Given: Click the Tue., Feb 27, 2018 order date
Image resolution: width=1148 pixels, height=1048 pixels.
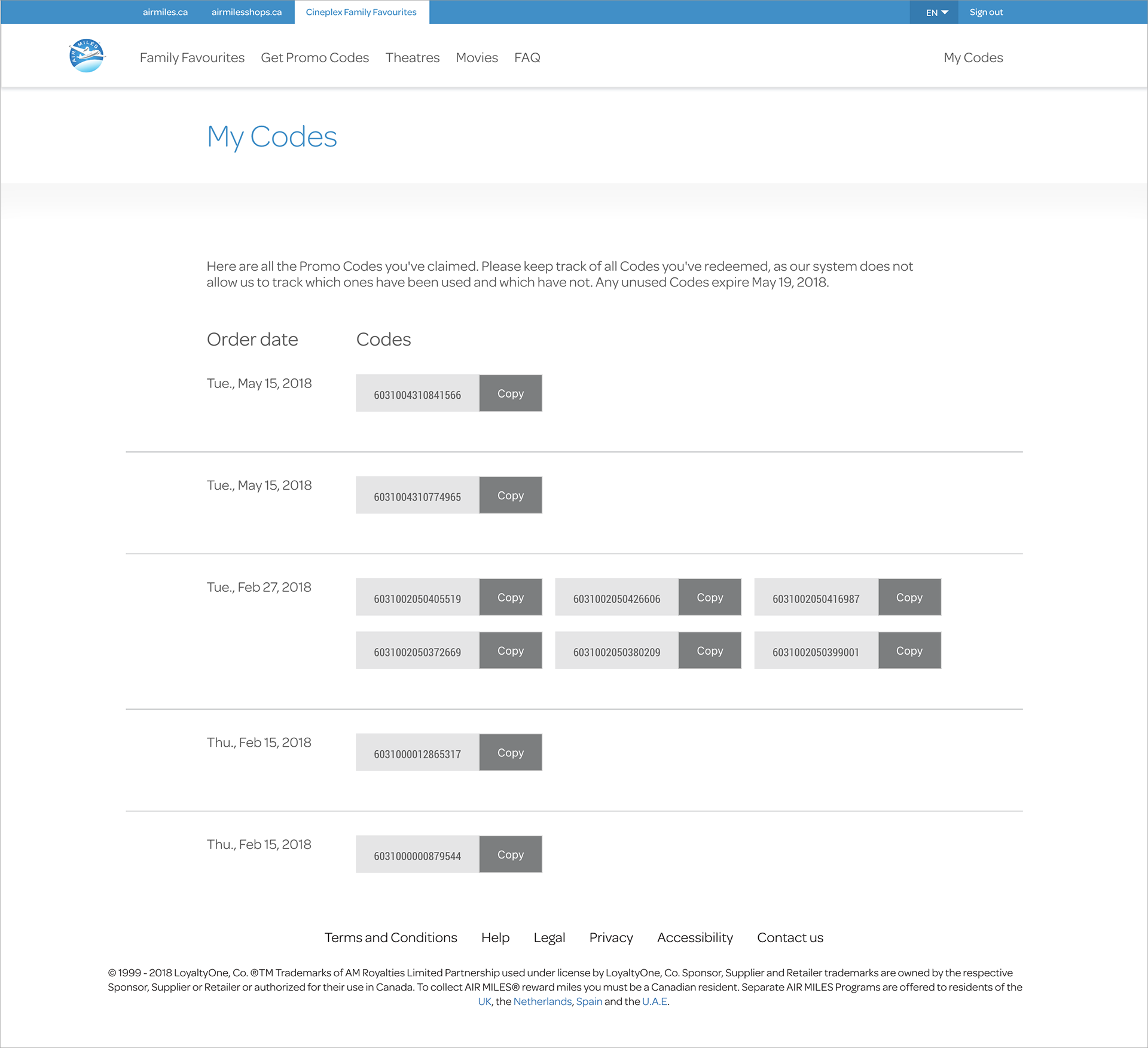Looking at the screenshot, I should pos(259,587).
